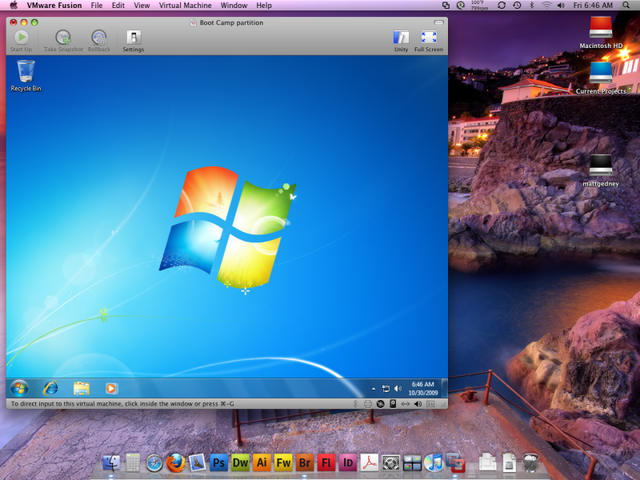Click the Windows volume tray icon
The height and width of the screenshot is (480, 640).
pos(398,389)
